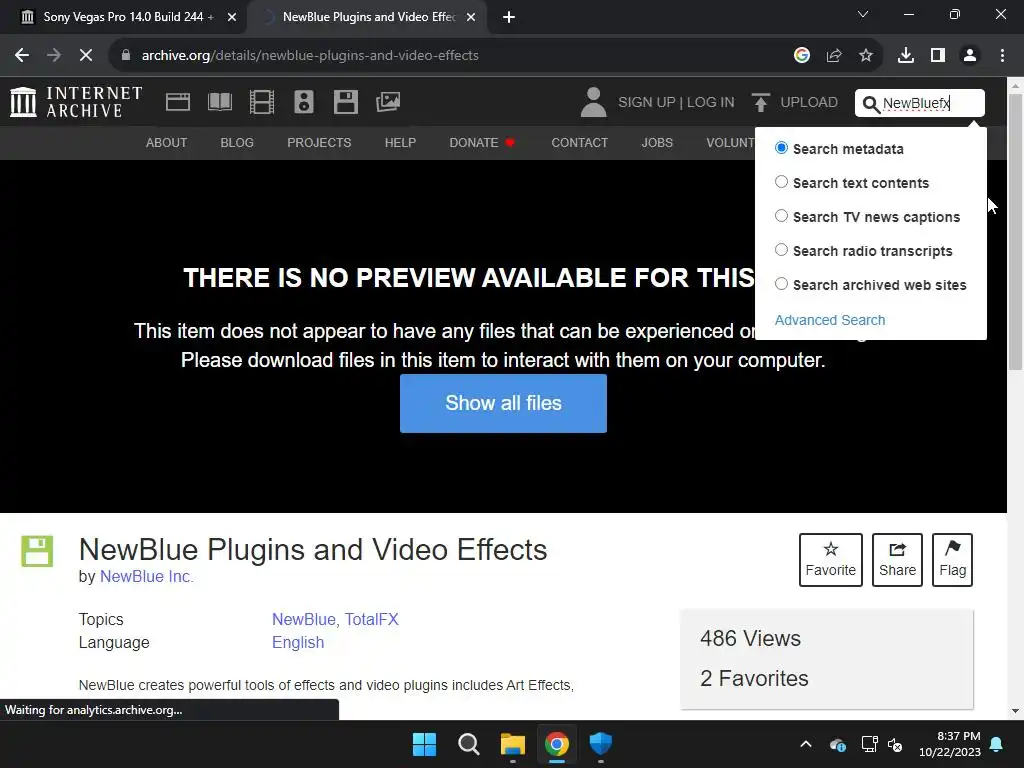1024x768 pixels.
Task: Open File Explorer from taskbar
Action: click(x=513, y=744)
